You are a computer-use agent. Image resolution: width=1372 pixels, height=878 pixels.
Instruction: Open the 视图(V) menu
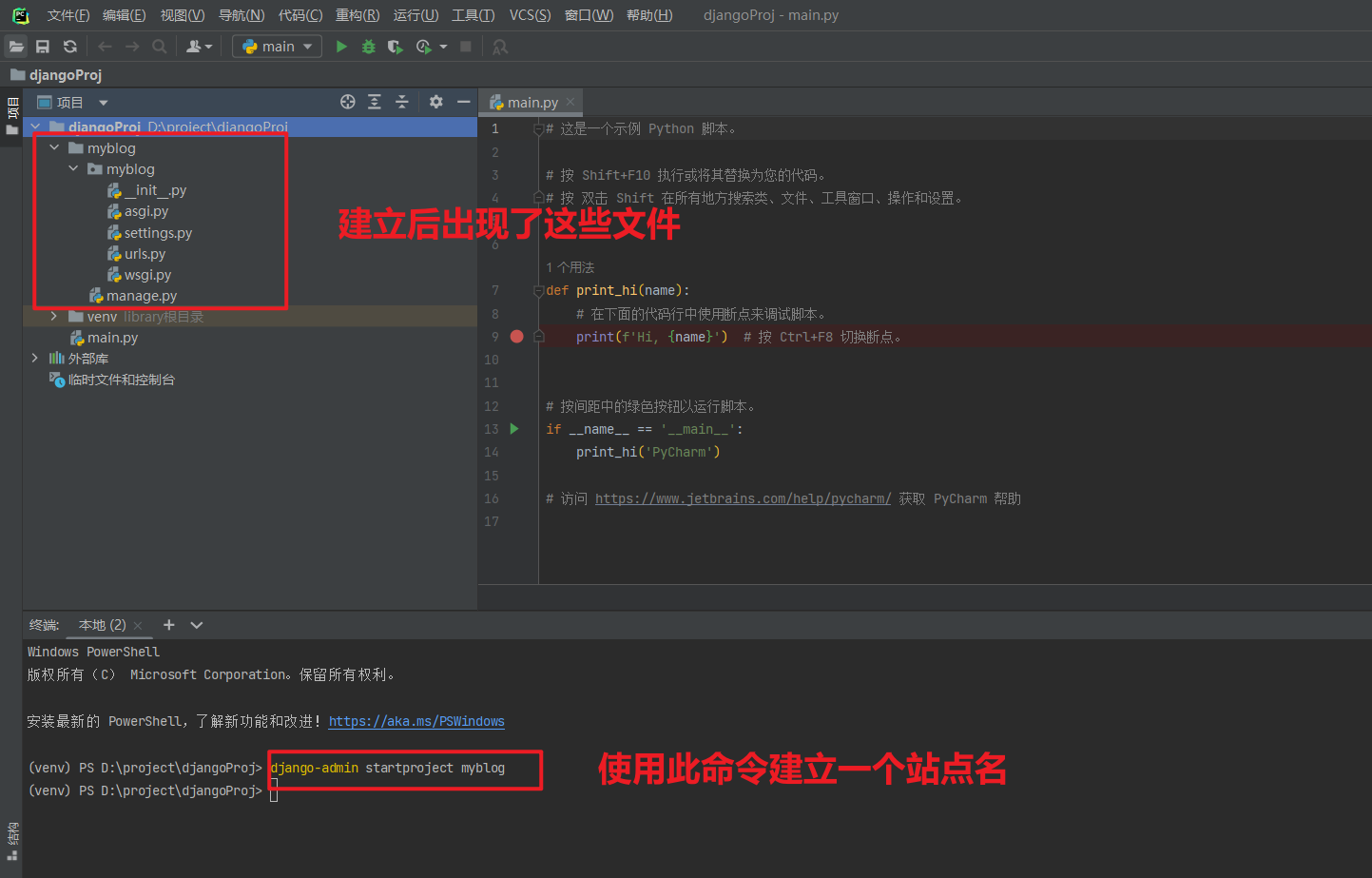[x=183, y=15]
